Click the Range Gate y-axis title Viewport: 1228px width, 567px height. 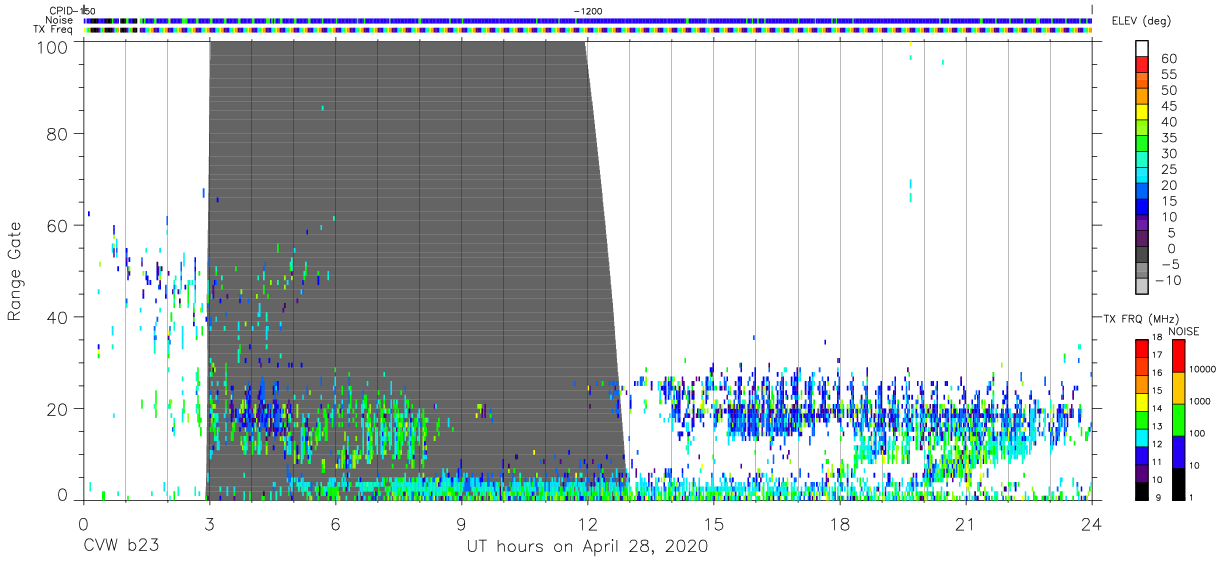15,270
